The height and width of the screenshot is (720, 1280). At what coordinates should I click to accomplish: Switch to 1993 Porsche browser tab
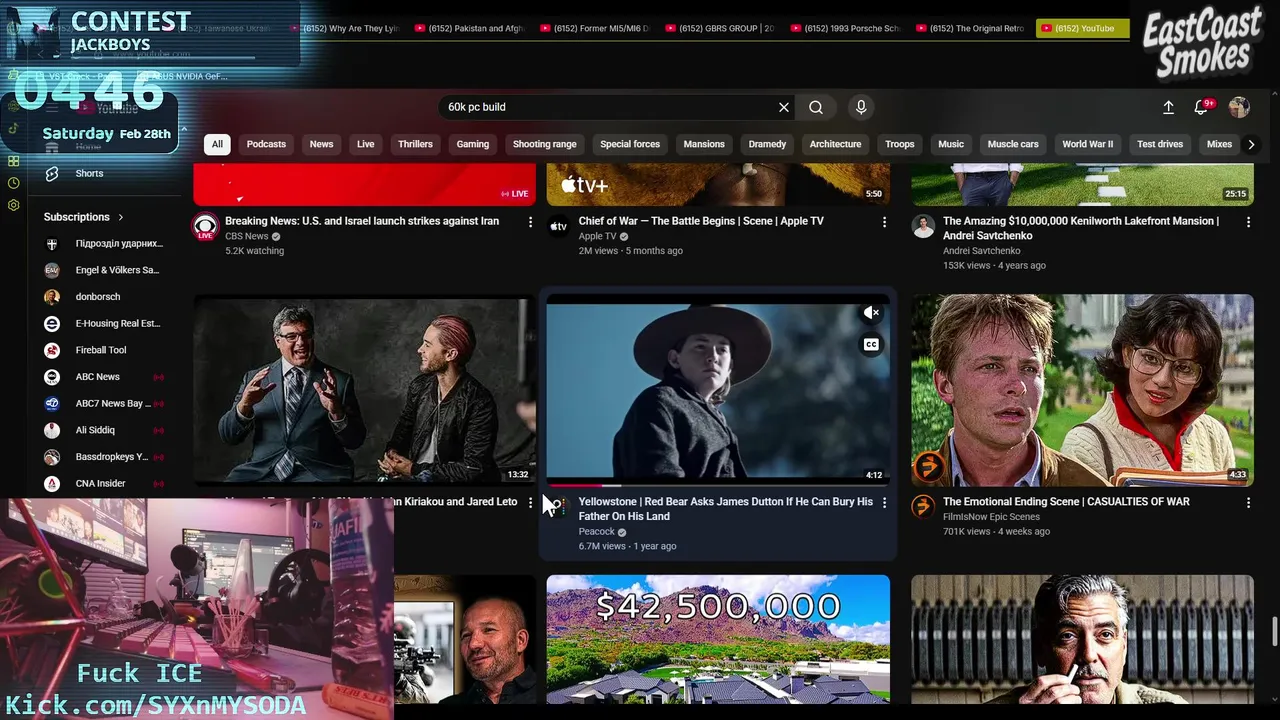[x=845, y=28]
